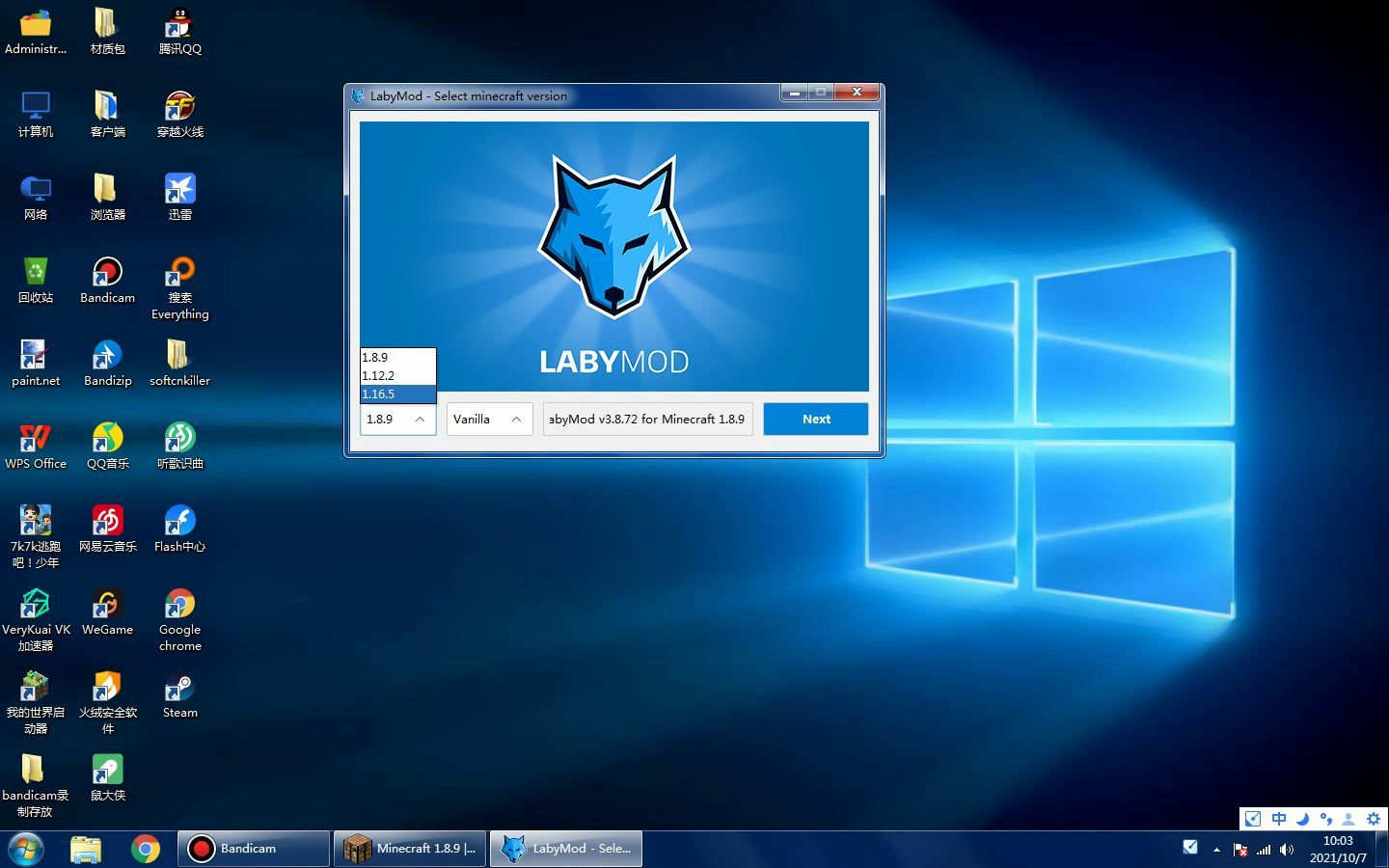Launch Chrome from the taskbar pin
Viewport: 1389px width, 868px height.
coord(146,849)
